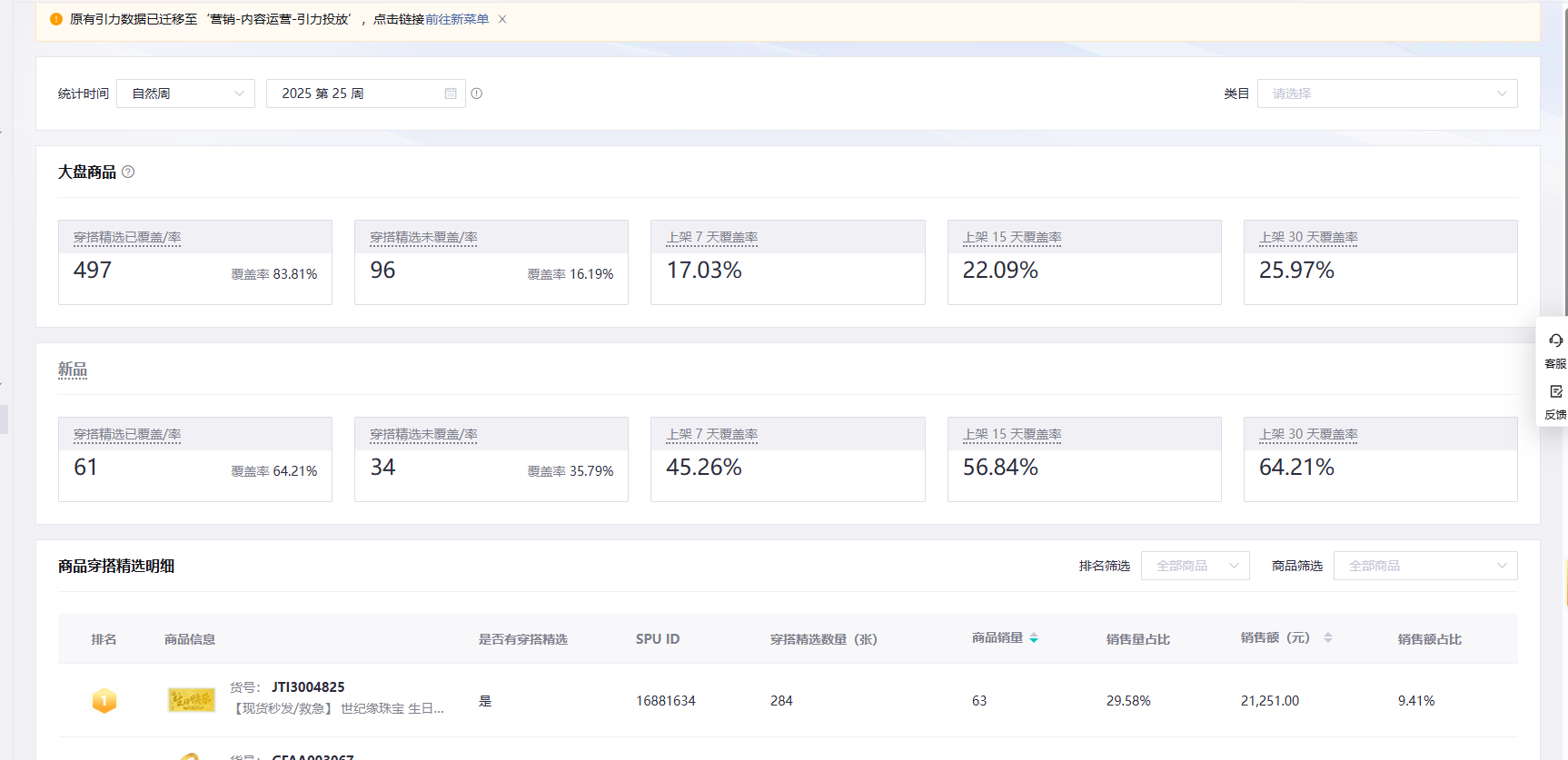Click the orange warning icon in banner

[x=56, y=19]
